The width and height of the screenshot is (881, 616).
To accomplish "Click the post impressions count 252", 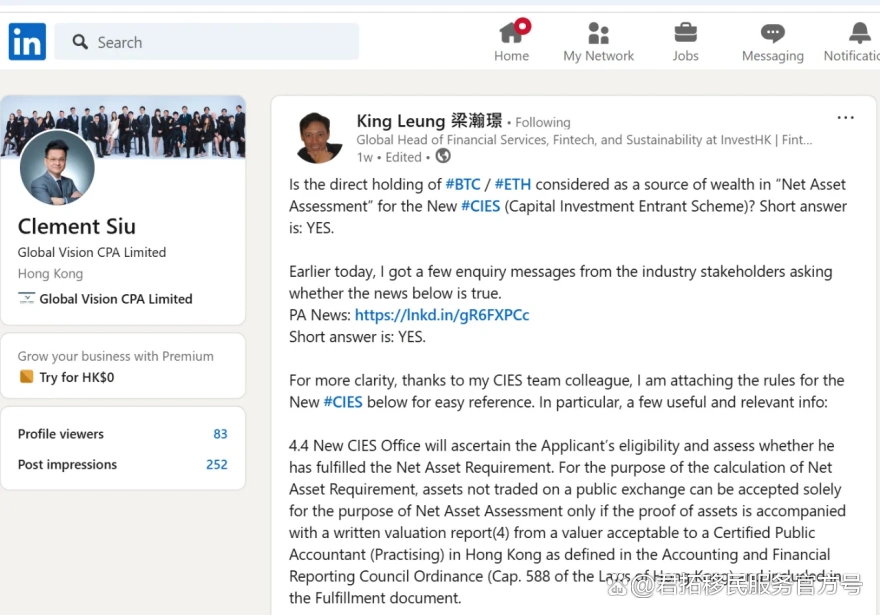I will [x=217, y=464].
